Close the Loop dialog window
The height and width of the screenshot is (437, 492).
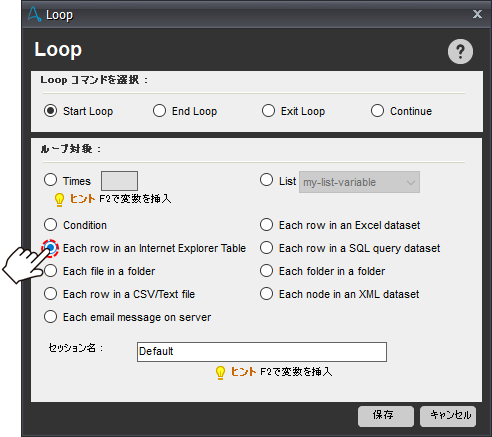pos(477,14)
